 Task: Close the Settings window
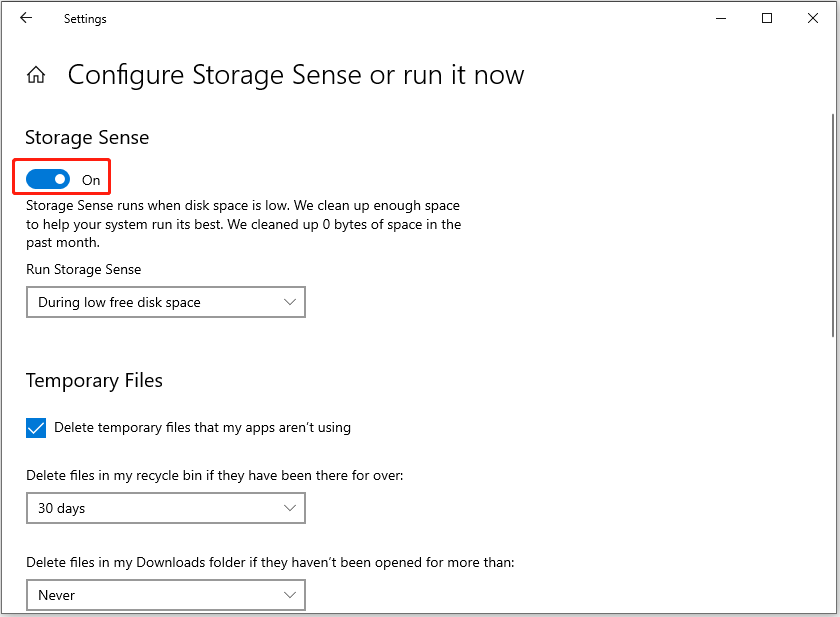point(812,18)
